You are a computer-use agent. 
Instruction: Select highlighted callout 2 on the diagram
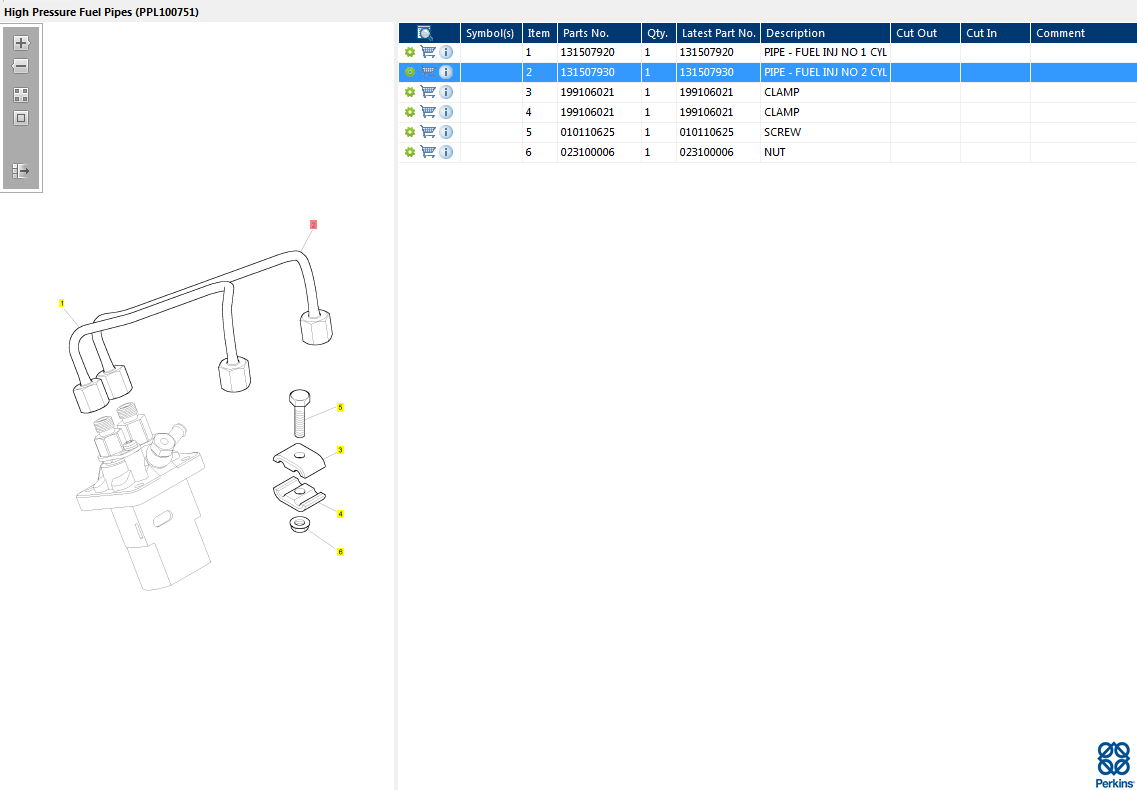coord(313,225)
